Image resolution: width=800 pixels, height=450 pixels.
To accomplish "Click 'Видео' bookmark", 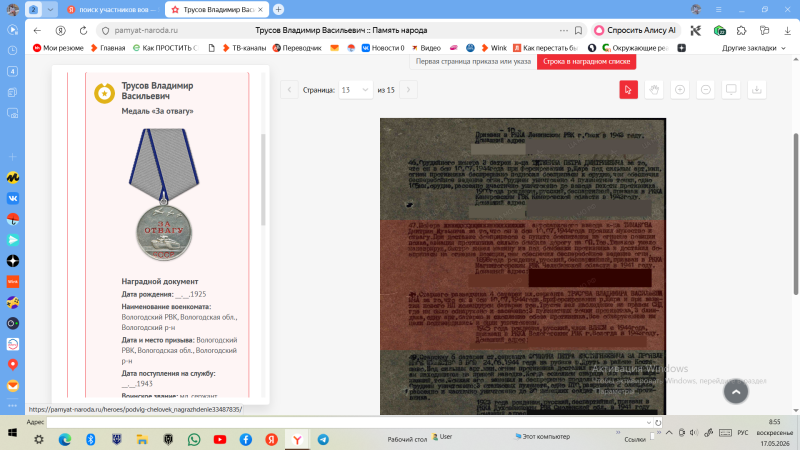I will pos(426,47).
